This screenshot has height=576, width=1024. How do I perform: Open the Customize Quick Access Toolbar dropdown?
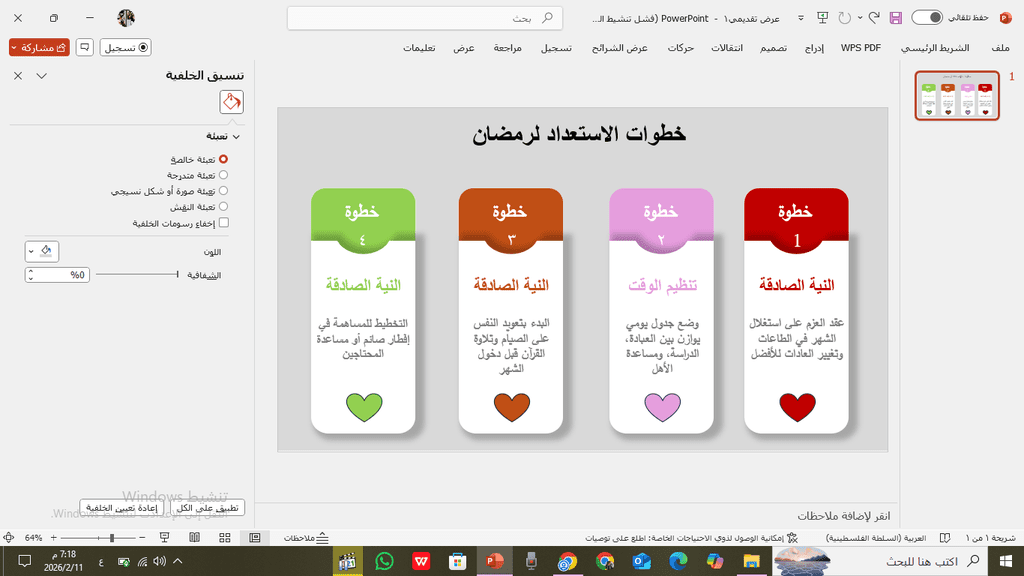coord(801,18)
